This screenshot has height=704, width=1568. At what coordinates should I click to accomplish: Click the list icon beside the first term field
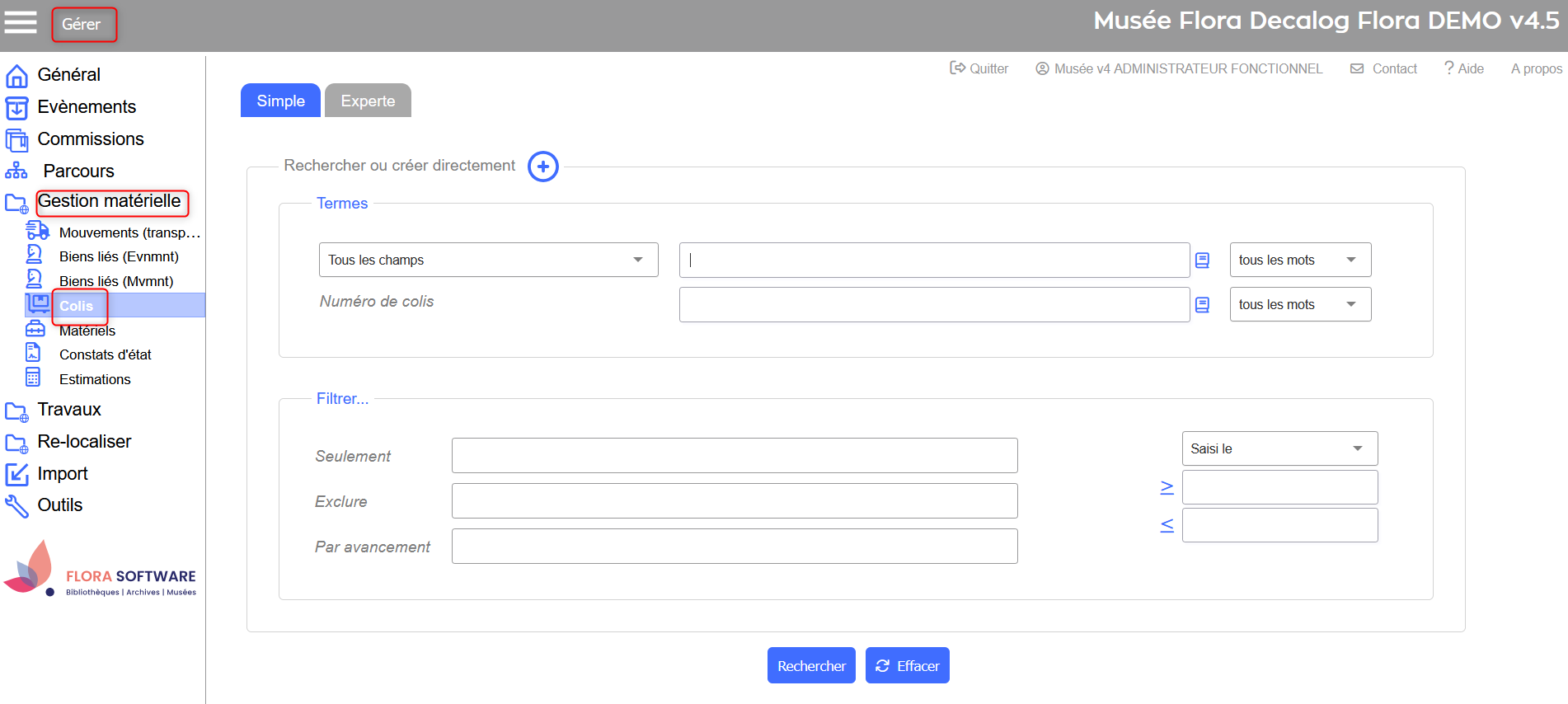1202,260
